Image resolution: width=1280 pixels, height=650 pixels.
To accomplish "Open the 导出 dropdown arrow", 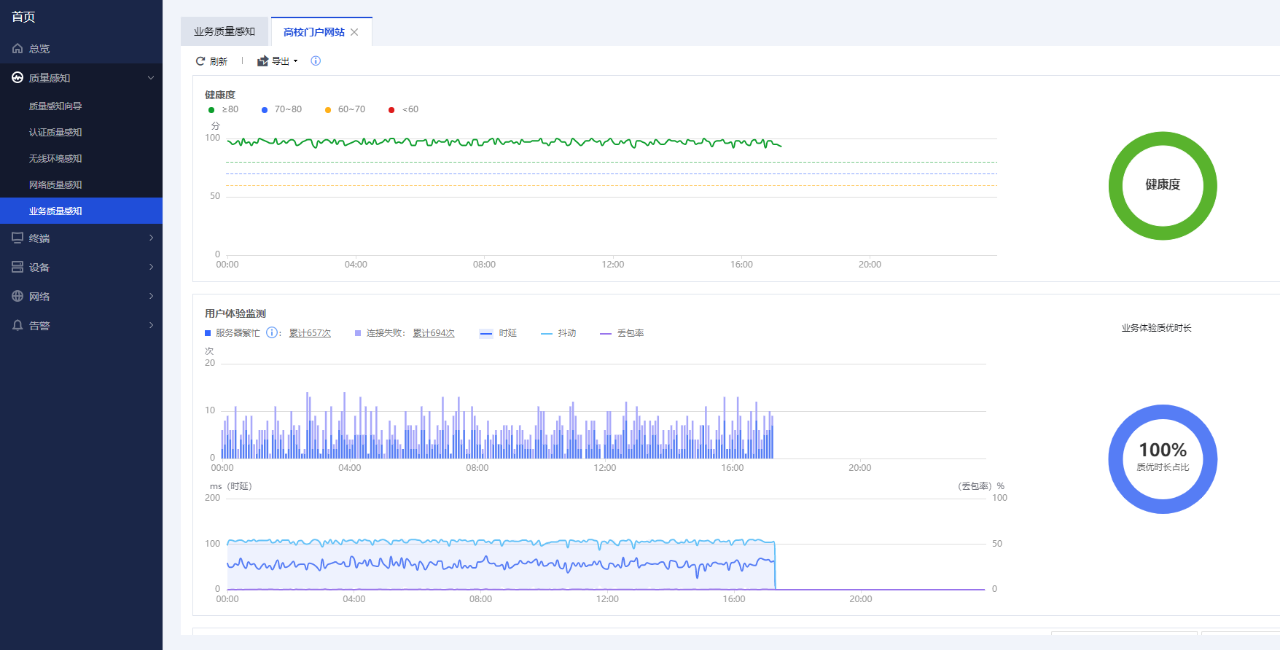I will coord(296,62).
